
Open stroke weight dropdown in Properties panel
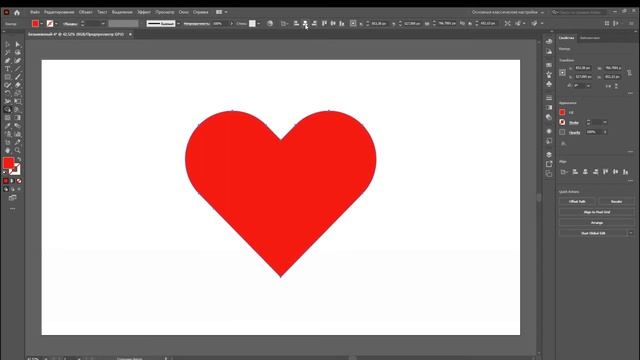click(x=605, y=122)
